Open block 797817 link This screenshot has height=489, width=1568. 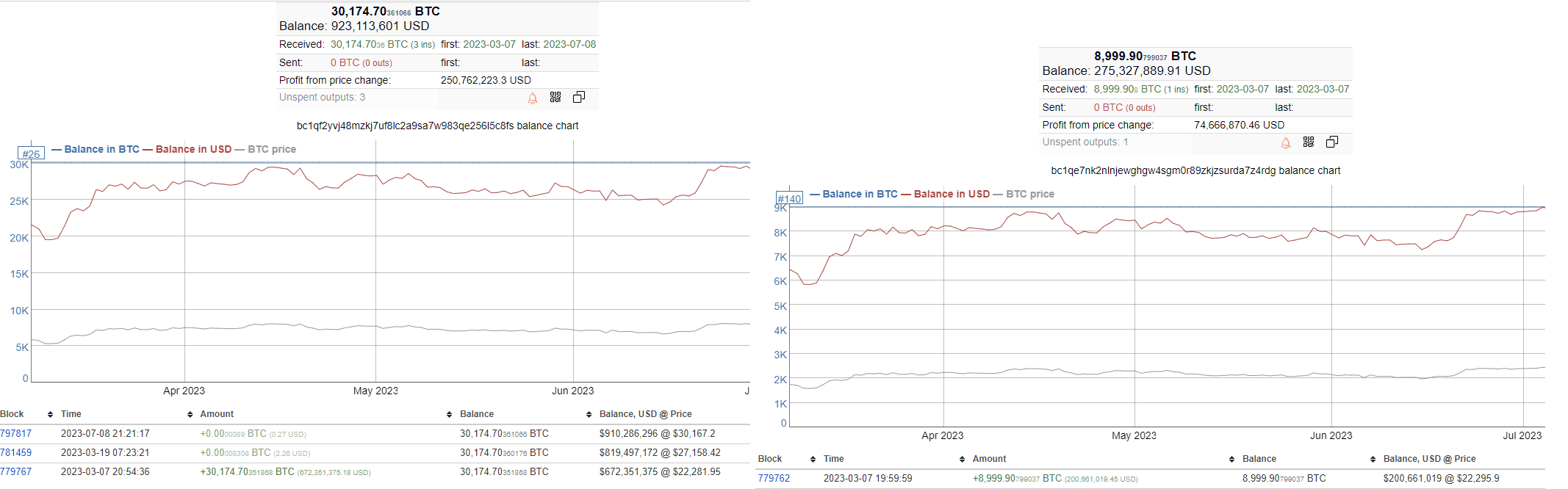click(16, 434)
